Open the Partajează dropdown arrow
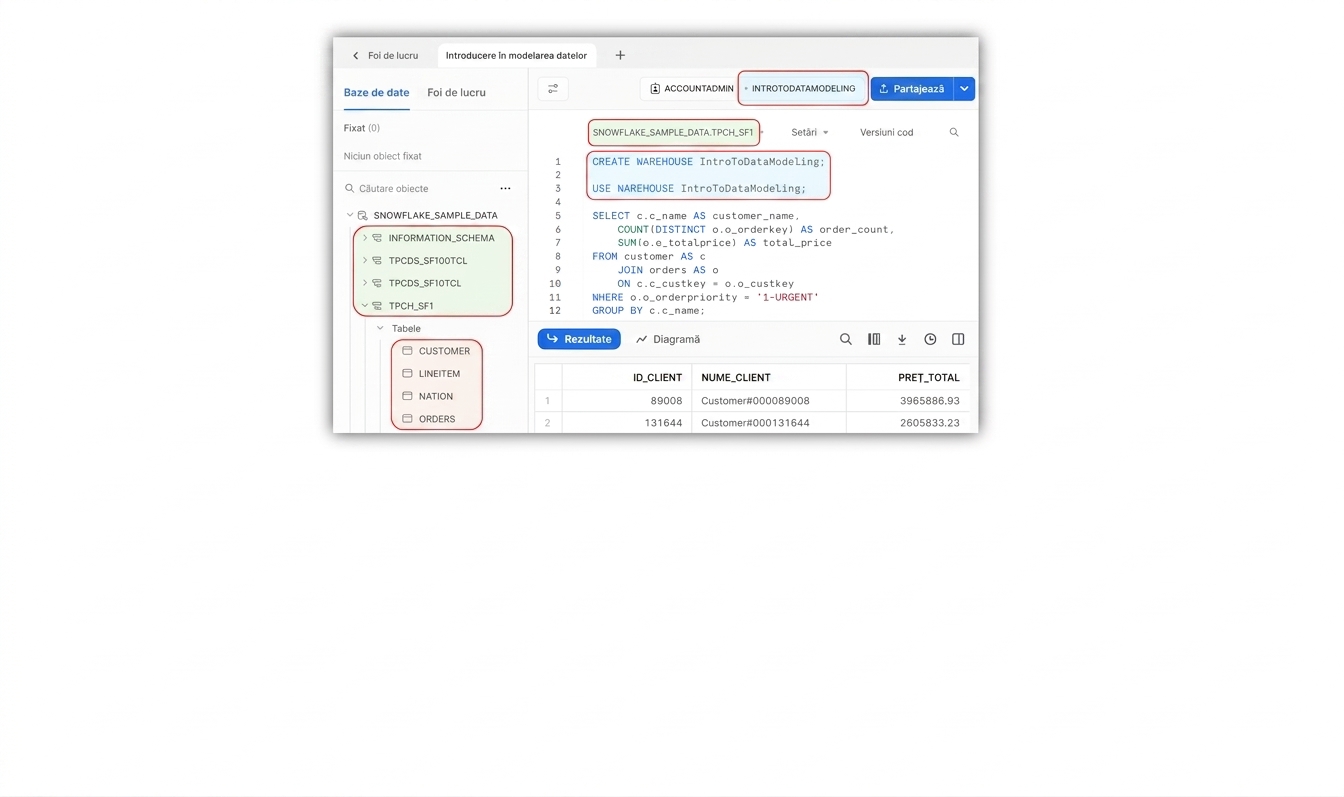The width and height of the screenshot is (1344, 797). [964, 89]
